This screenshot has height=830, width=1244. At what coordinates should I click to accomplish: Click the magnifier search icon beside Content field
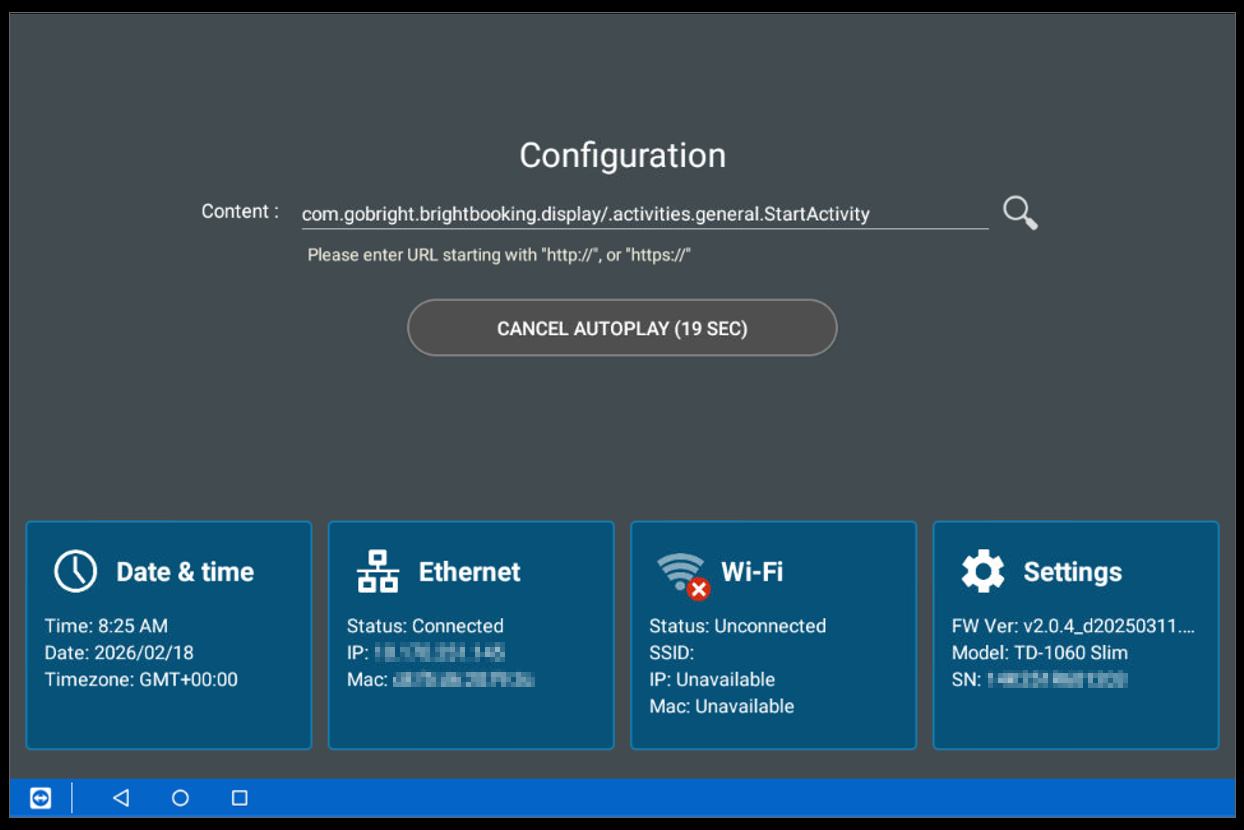click(1020, 213)
